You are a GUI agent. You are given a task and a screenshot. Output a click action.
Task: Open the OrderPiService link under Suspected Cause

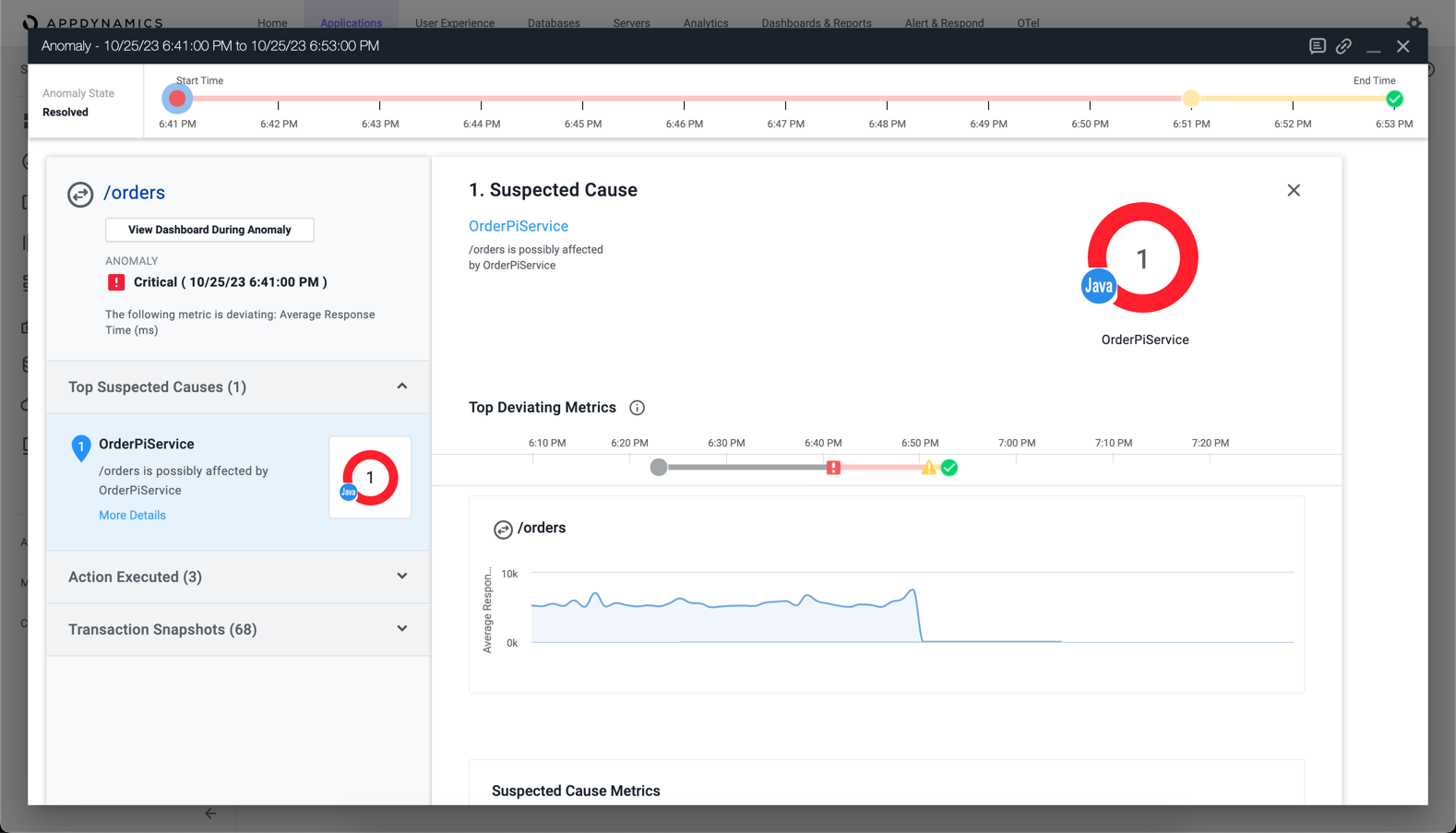tap(519, 226)
